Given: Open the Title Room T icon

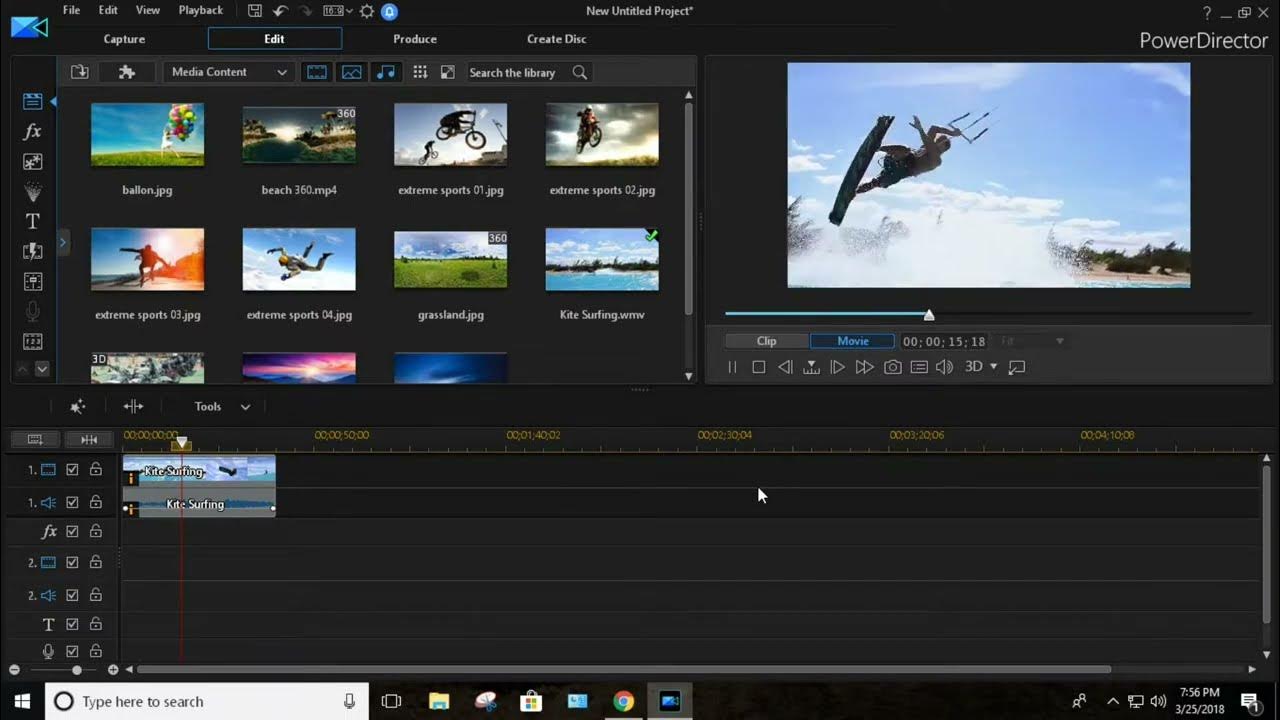Looking at the screenshot, I should tap(32, 221).
